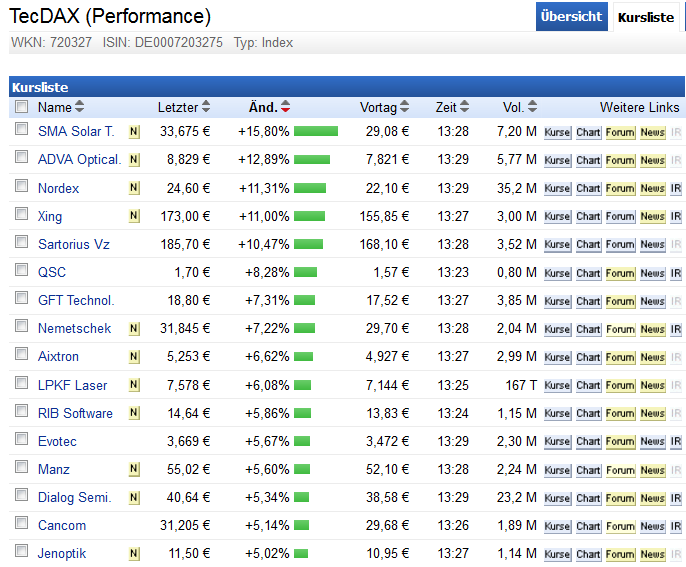Image resolution: width=686 pixels, height=567 pixels.
Task: Toggle the select-all checkbox in the header row
Action: coord(21,107)
